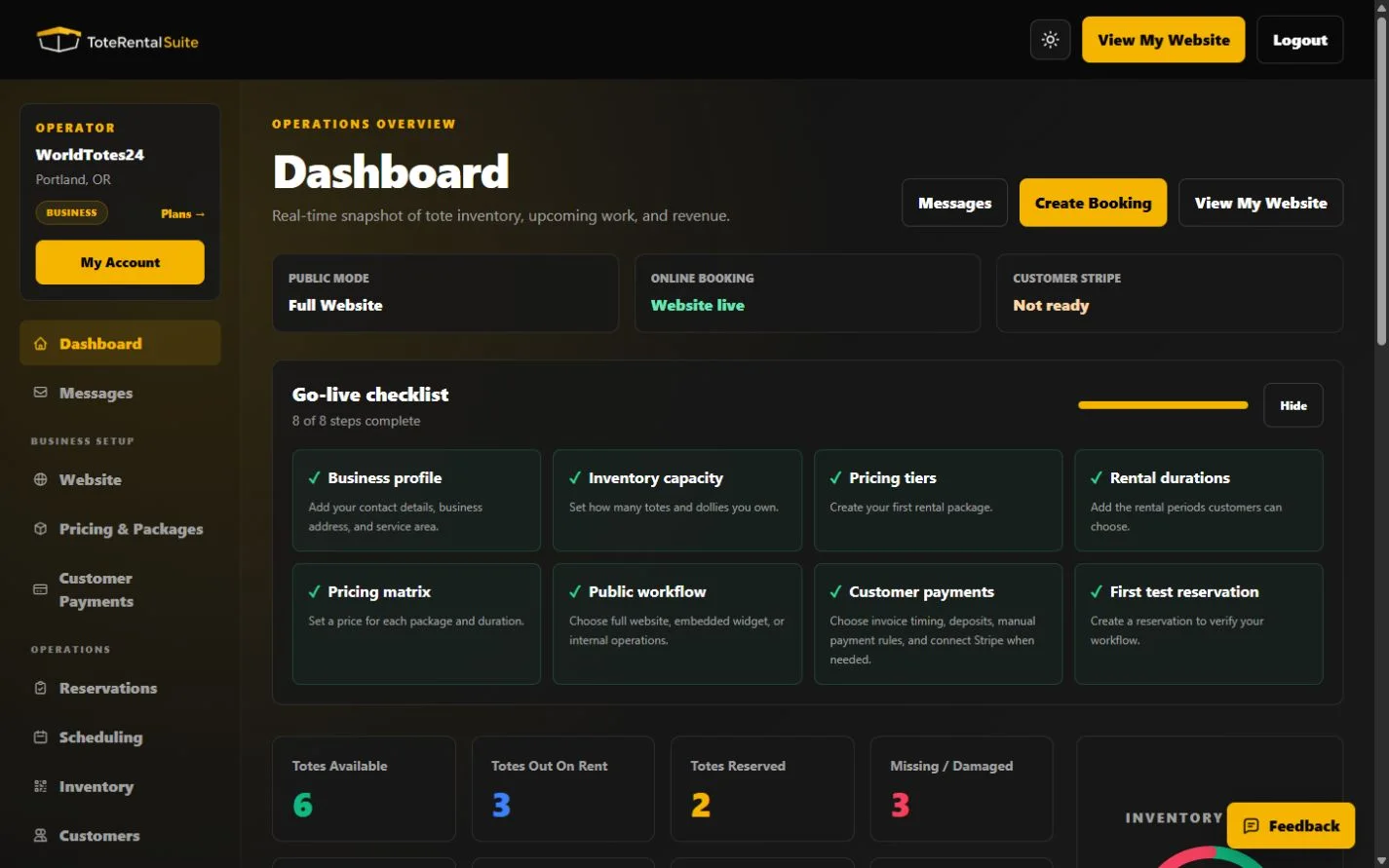Click the Feedback button label

1304,826
